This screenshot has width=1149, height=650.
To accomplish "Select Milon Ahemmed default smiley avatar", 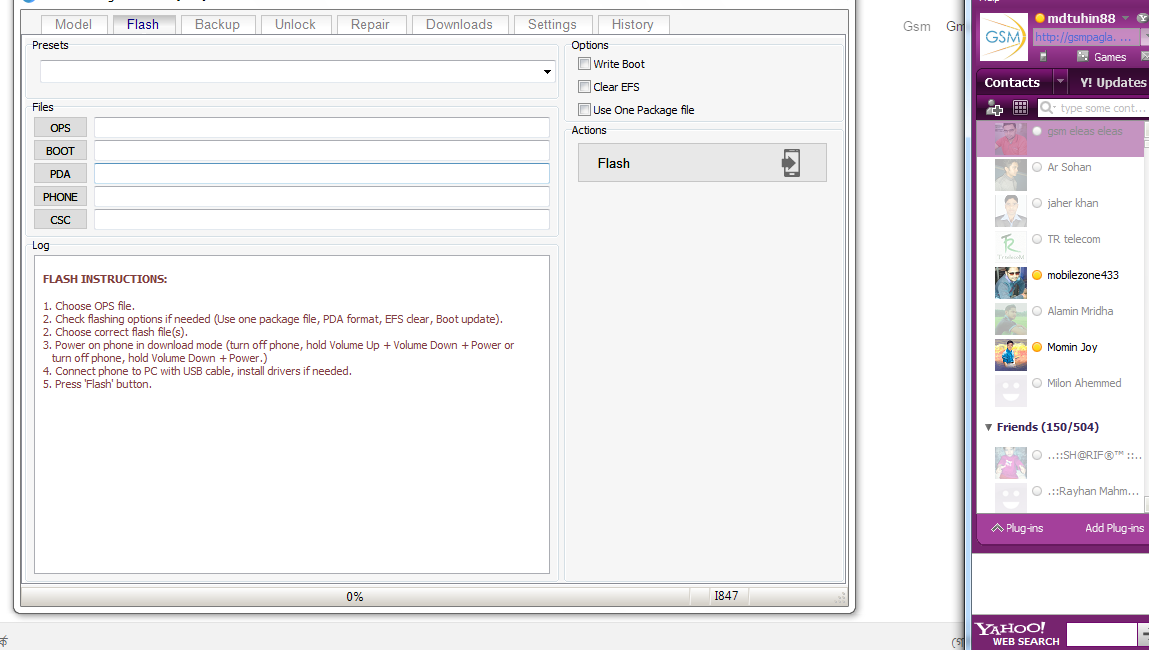I will [x=1011, y=390].
